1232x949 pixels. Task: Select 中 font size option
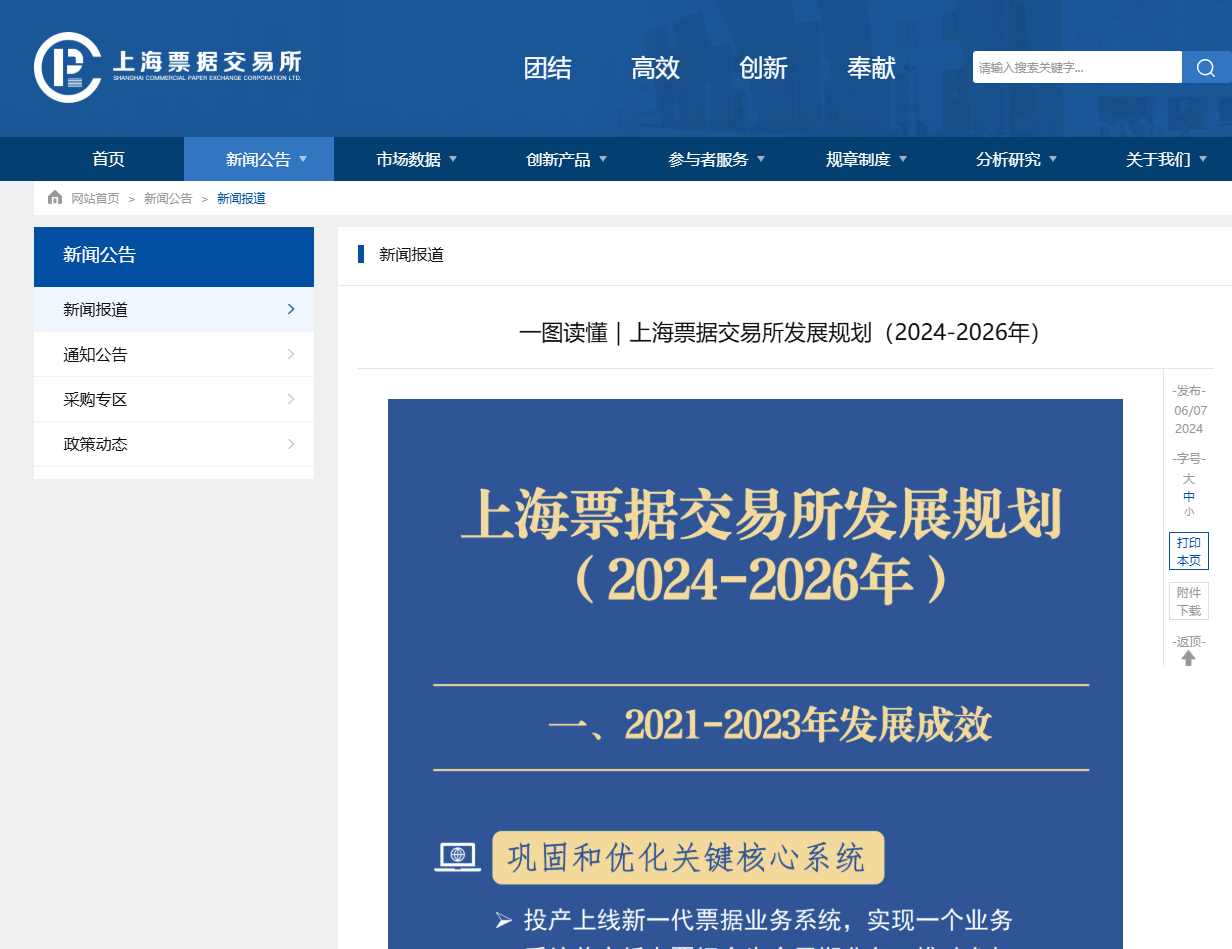point(1189,495)
